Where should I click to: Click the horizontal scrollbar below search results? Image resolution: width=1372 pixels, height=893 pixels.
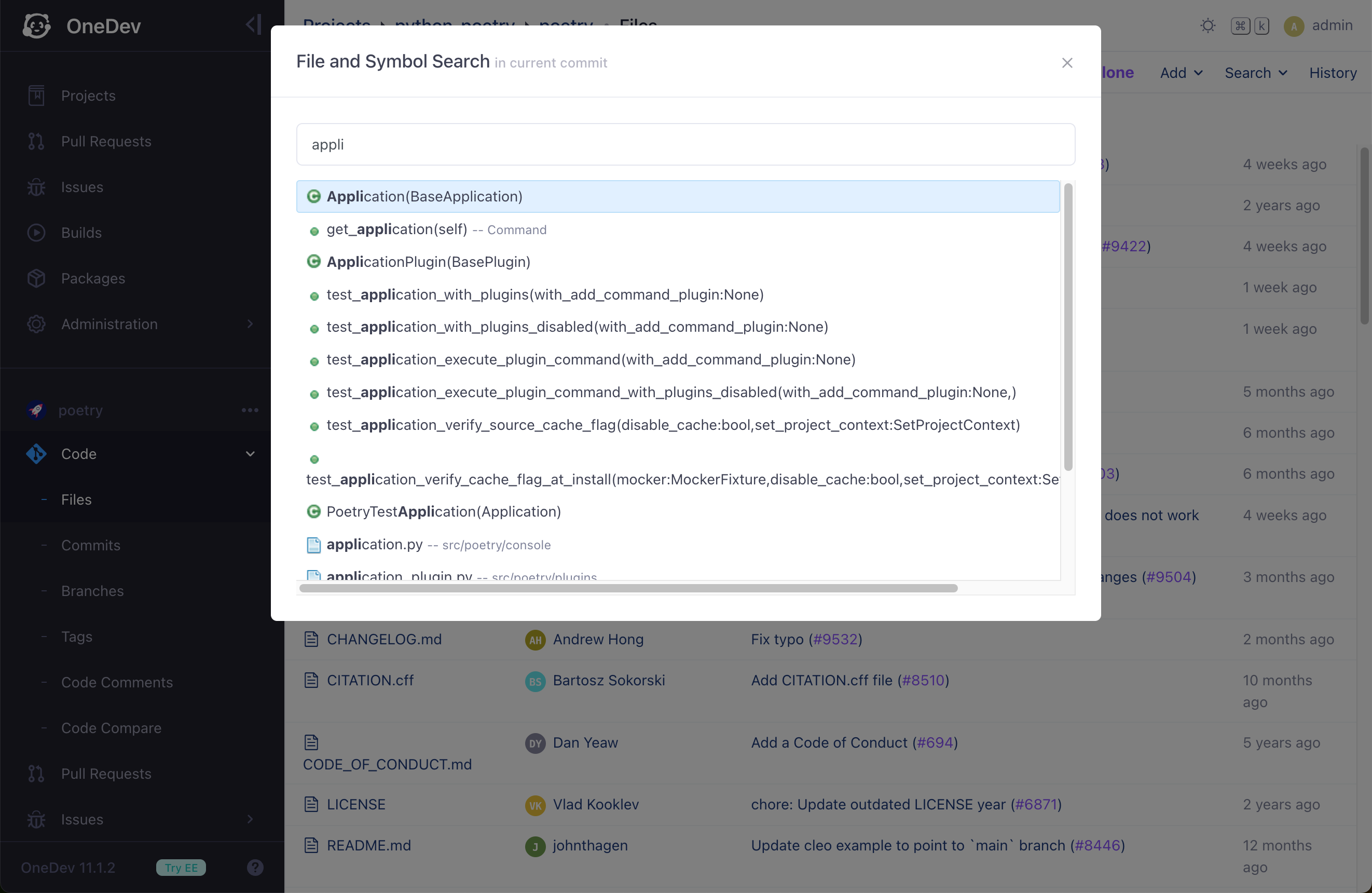628,588
